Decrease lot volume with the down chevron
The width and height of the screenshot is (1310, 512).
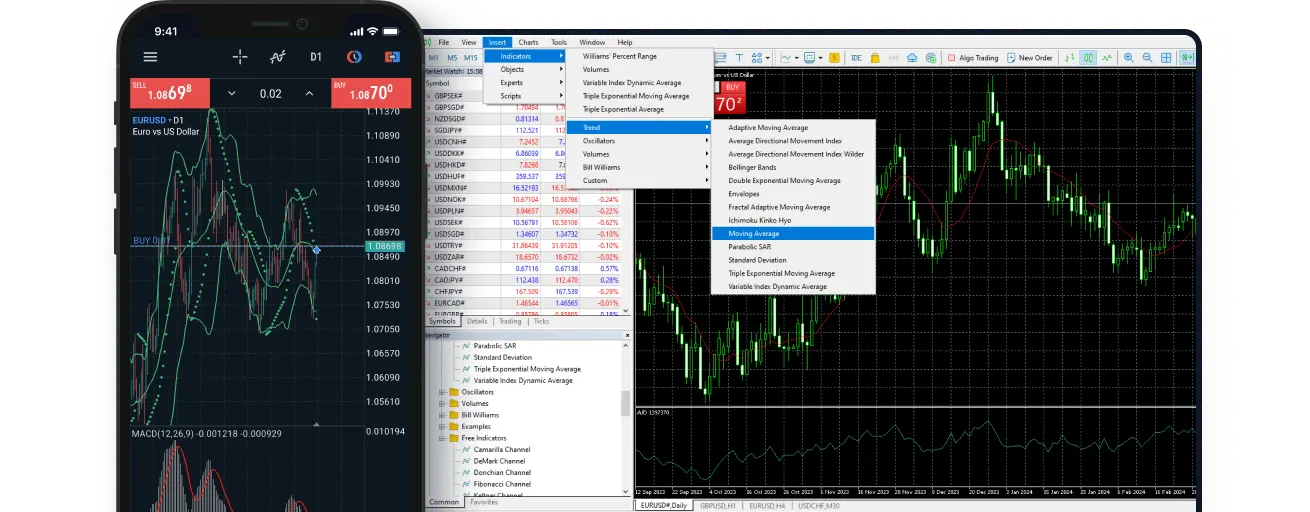(232, 93)
